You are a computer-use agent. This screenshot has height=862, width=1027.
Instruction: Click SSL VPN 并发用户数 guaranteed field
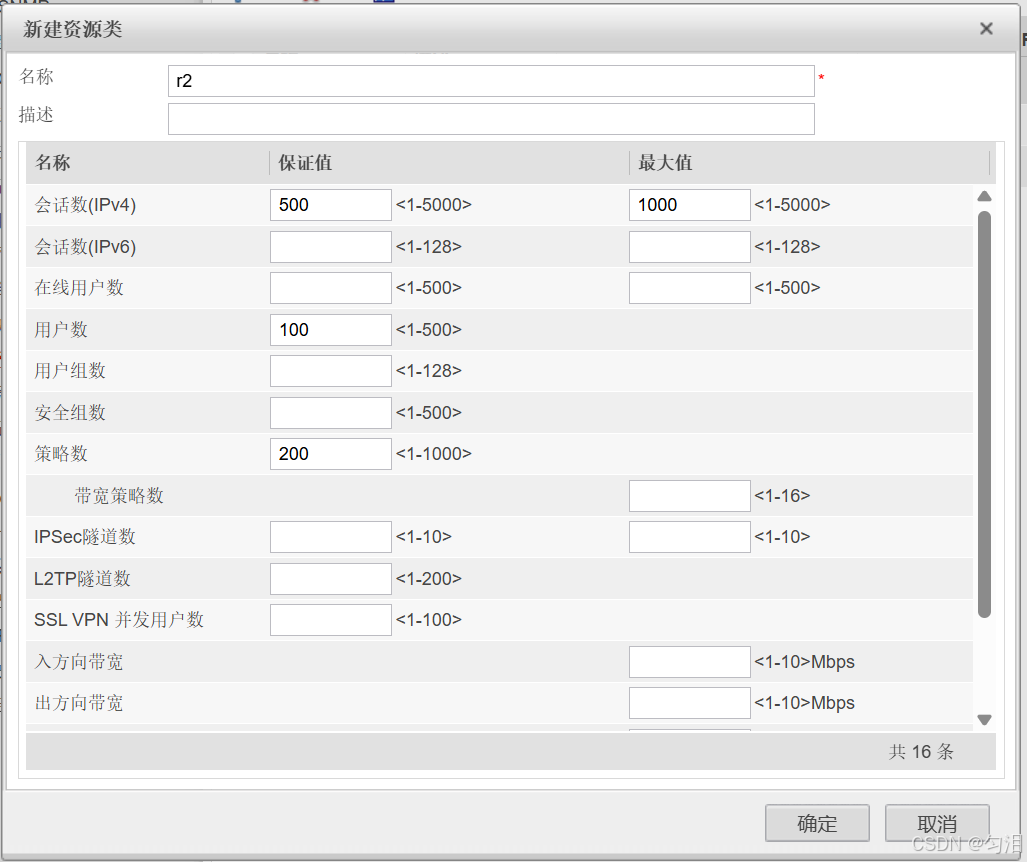click(x=331, y=620)
